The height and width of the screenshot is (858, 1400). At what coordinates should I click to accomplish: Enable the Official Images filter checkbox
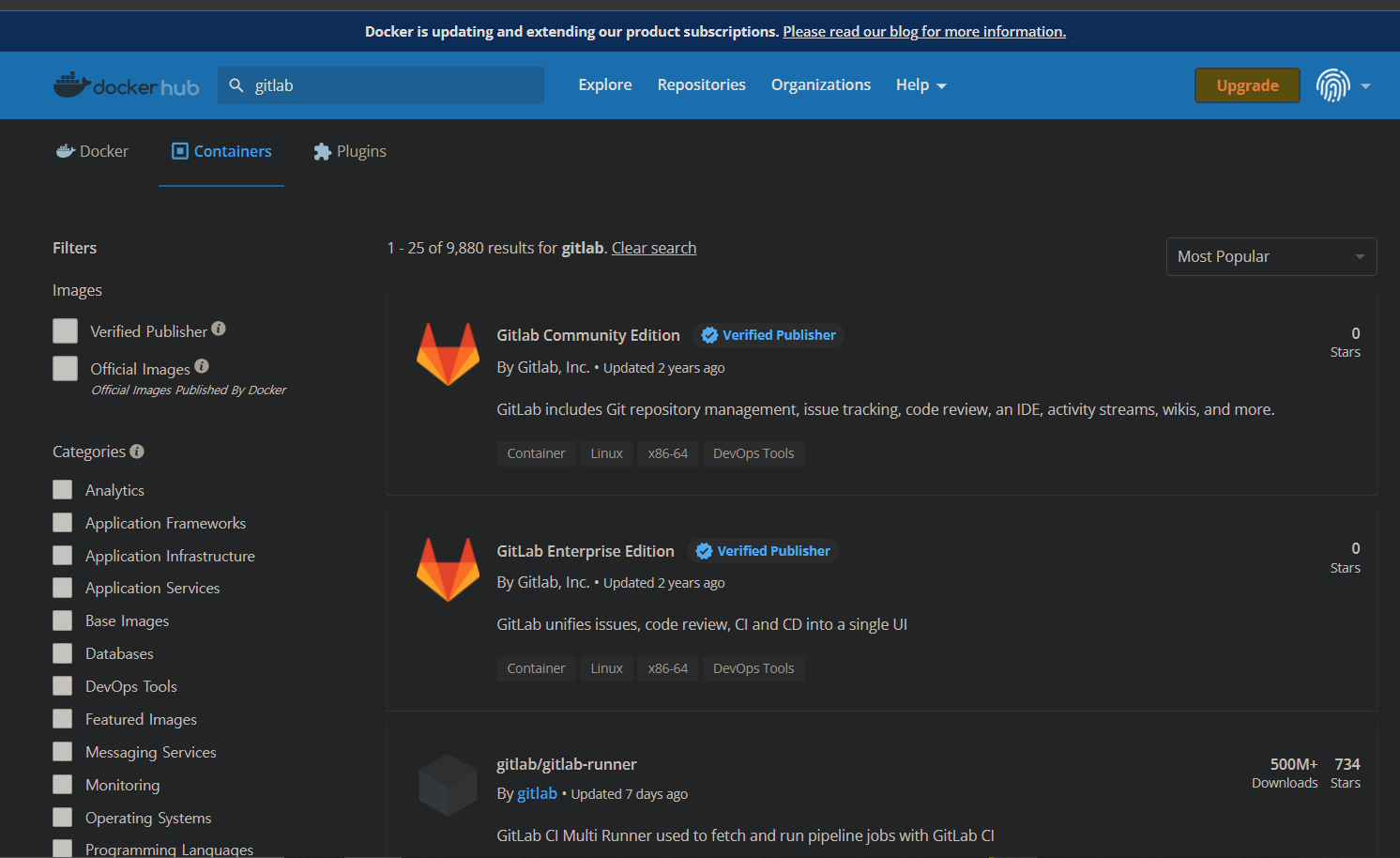pyautogui.click(x=66, y=368)
